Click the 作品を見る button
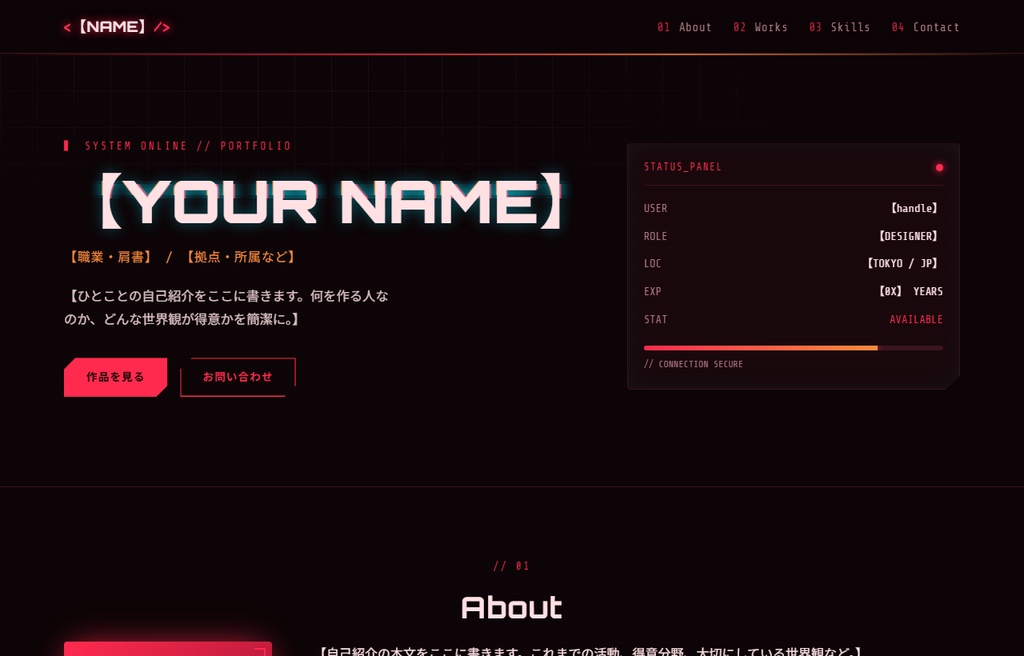This screenshot has width=1024, height=656. point(116,377)
